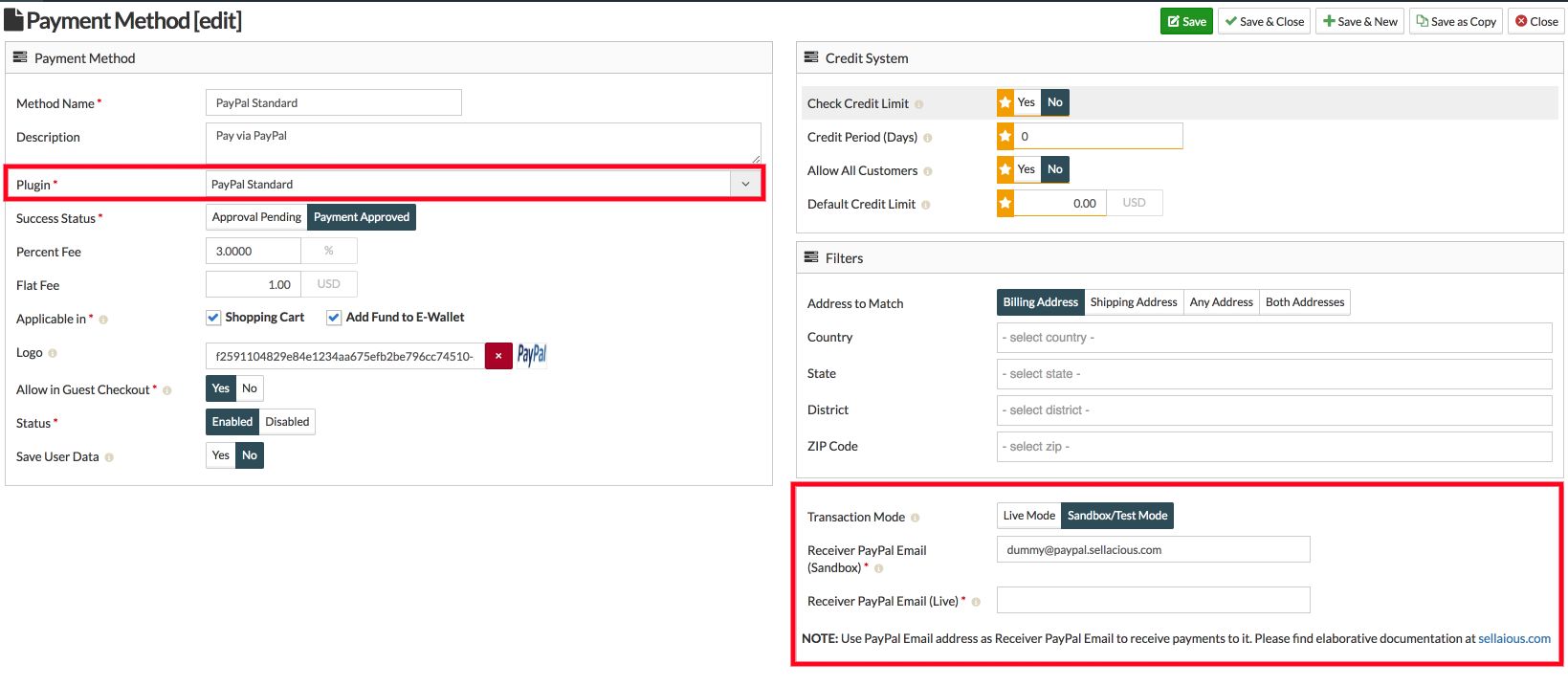Set Allow in Guest Checkout to No

[250, 388]
